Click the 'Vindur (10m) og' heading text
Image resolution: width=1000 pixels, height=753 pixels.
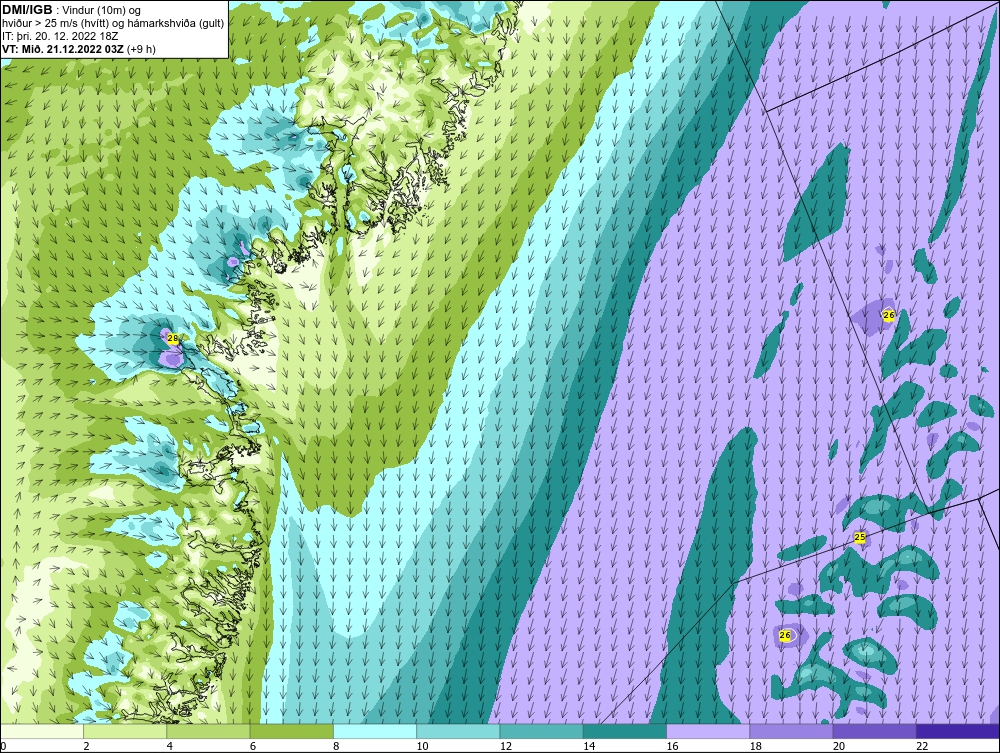click(103, 10)
